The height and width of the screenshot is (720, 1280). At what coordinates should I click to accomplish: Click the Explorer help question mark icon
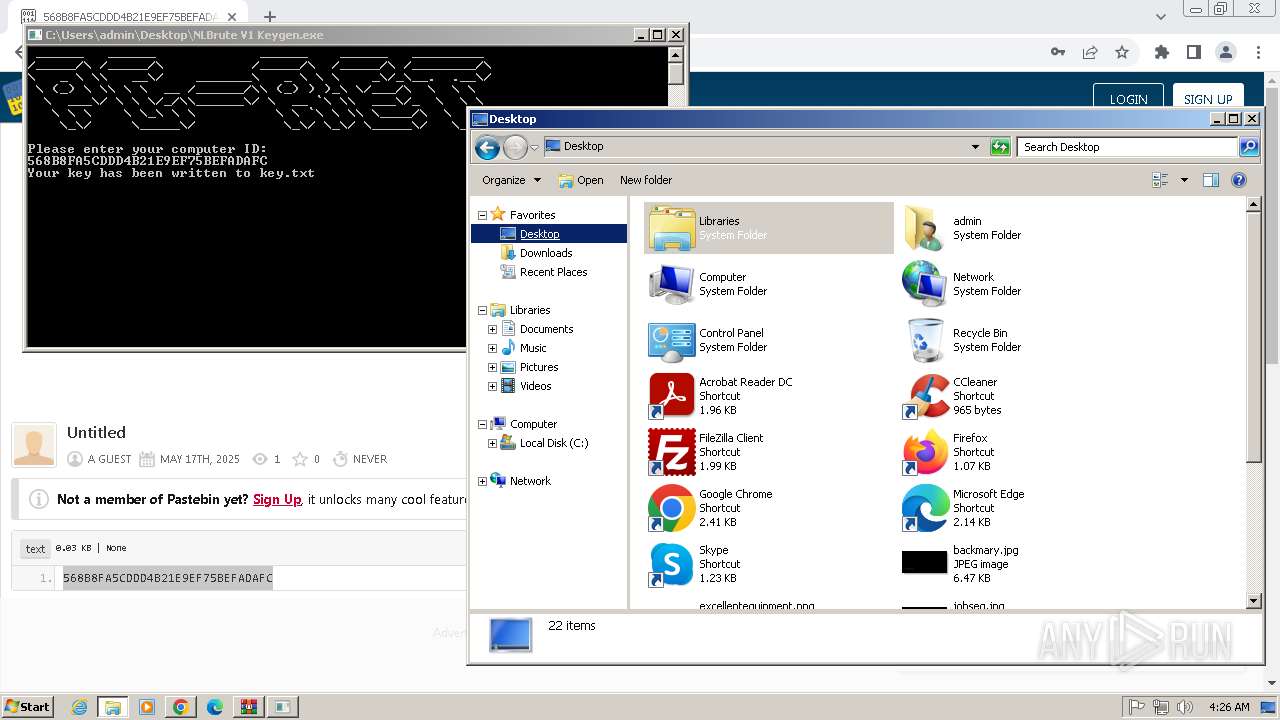pos(1239,180)
